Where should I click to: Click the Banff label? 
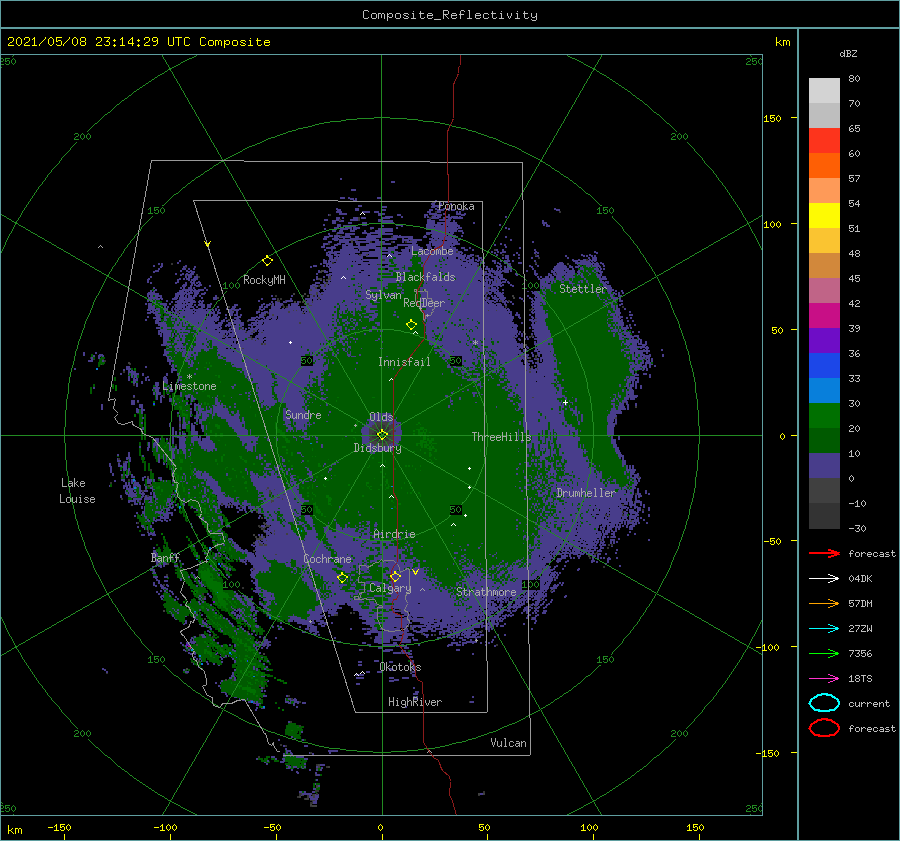[165, 557]
